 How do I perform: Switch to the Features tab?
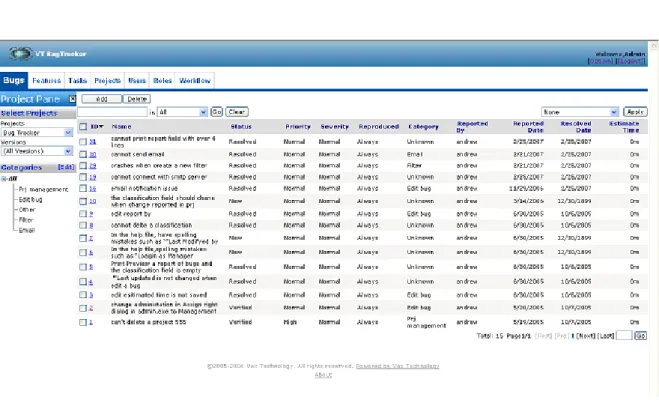point(46,81)
